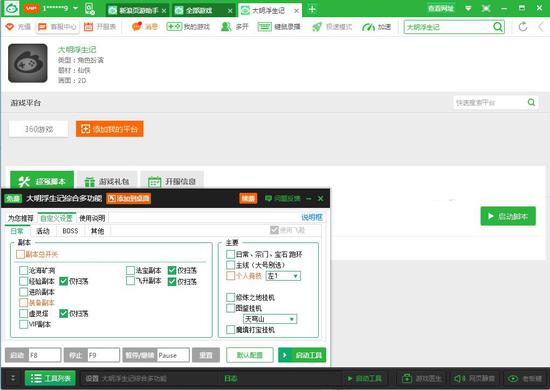550x390 pixels.
Task: Click the refresh icon
Action: point(523,27)
